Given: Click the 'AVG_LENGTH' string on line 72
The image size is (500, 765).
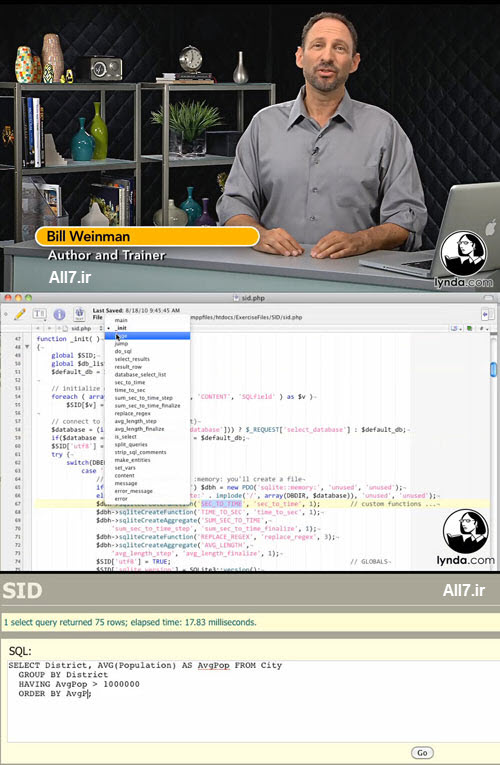Looking at the screenshot, I should [x=223, y=545].
